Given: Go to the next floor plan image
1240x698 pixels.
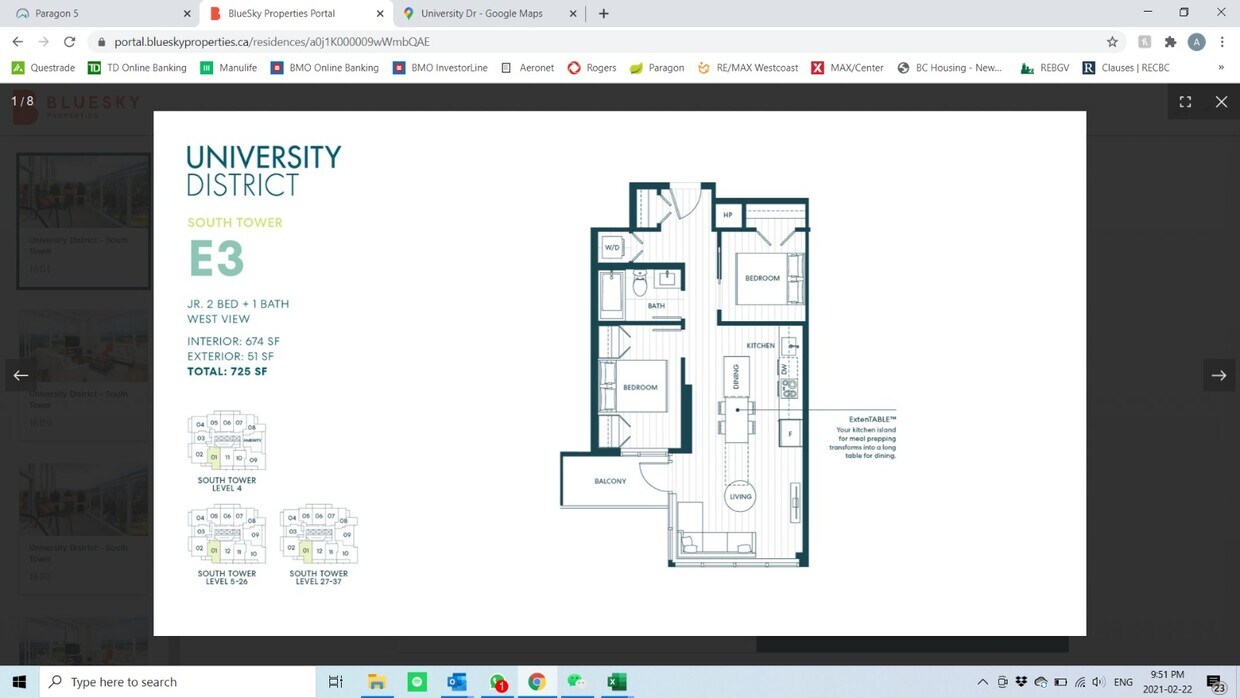Looking at the screenshot, I should click(x=1218, y=375).
